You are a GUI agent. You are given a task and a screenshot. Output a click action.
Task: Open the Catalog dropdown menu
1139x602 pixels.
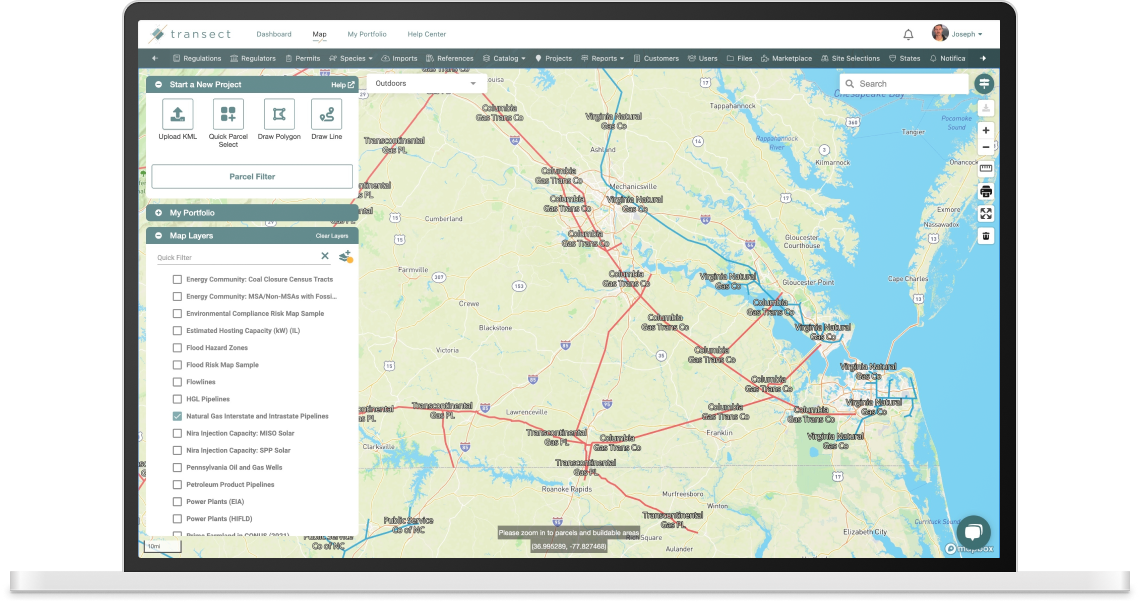[504, 58]
